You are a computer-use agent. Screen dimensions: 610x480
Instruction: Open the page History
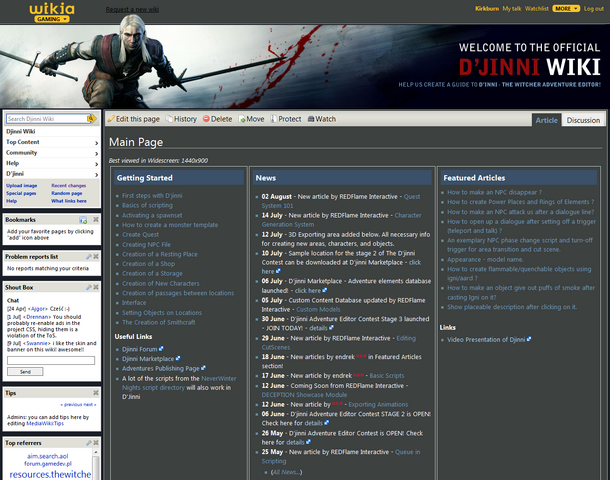[x=181, y=119]
